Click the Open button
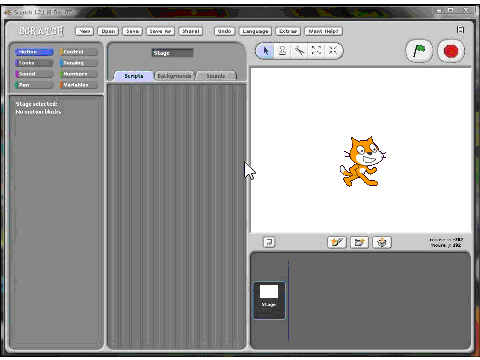480x360 pixels. pos(108,31)
